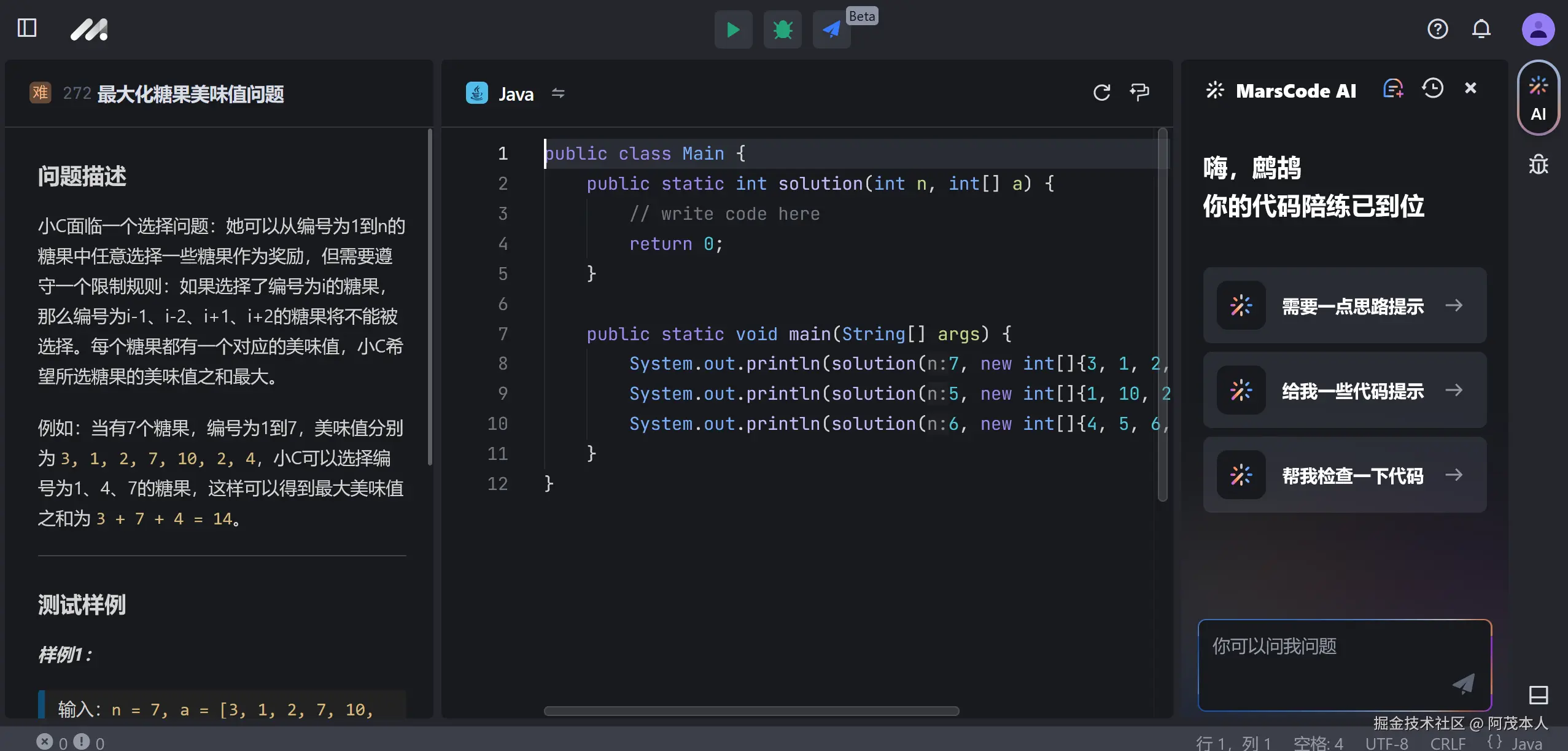The height and width of the screenshot is (751, 1568).
Task: Toggle the bottom panel layout icon
Action: tap(1538, 695)
